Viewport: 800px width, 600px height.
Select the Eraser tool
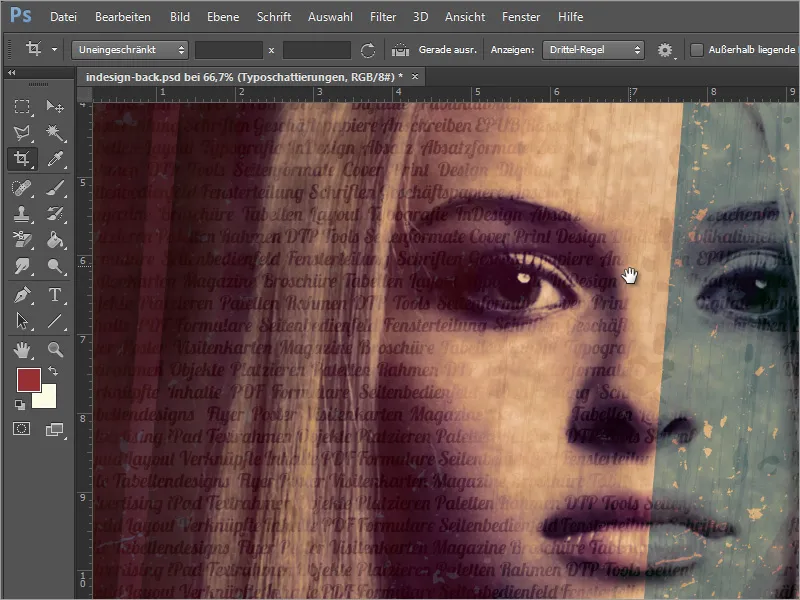pyautogui.click(x=21, y=239)
